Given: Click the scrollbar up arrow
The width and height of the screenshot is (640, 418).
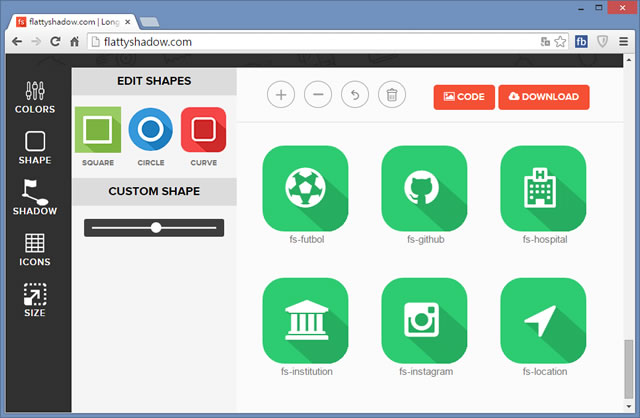Looking at the screenshot, I should [629, 60].
